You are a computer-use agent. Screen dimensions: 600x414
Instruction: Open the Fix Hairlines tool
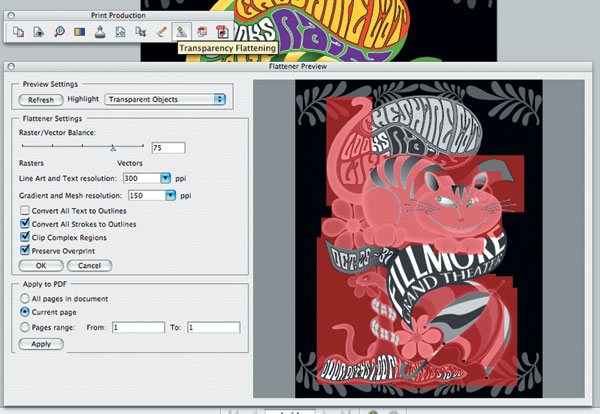click(x=161, y=32)
